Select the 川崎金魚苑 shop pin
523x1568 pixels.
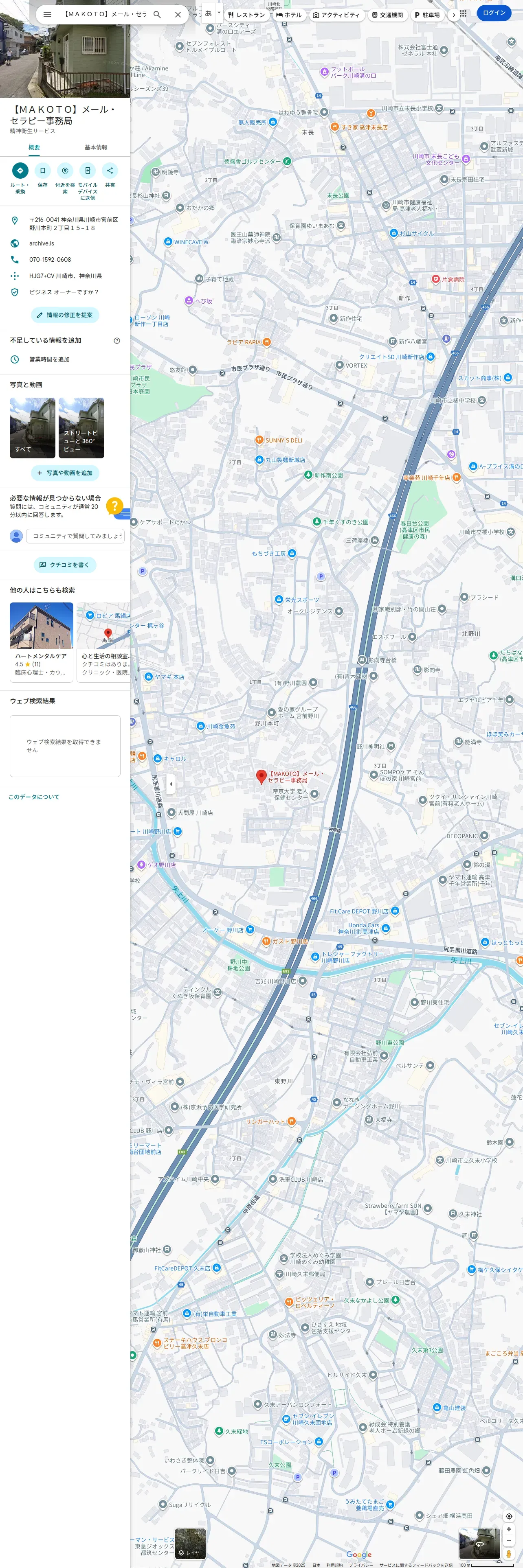click(x=200, y=726)
